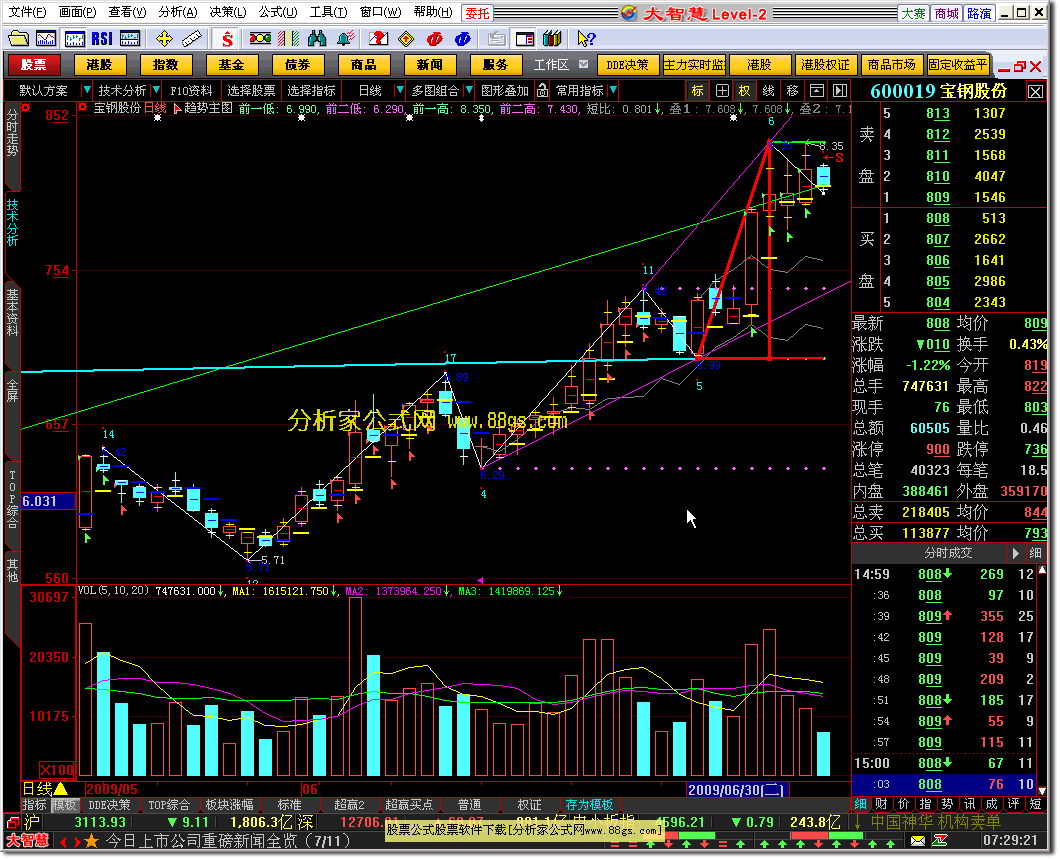Screen dimensions: 1060x859
Task: Click the skip-to-end arrow icon
Action: (x=840, y=90)
